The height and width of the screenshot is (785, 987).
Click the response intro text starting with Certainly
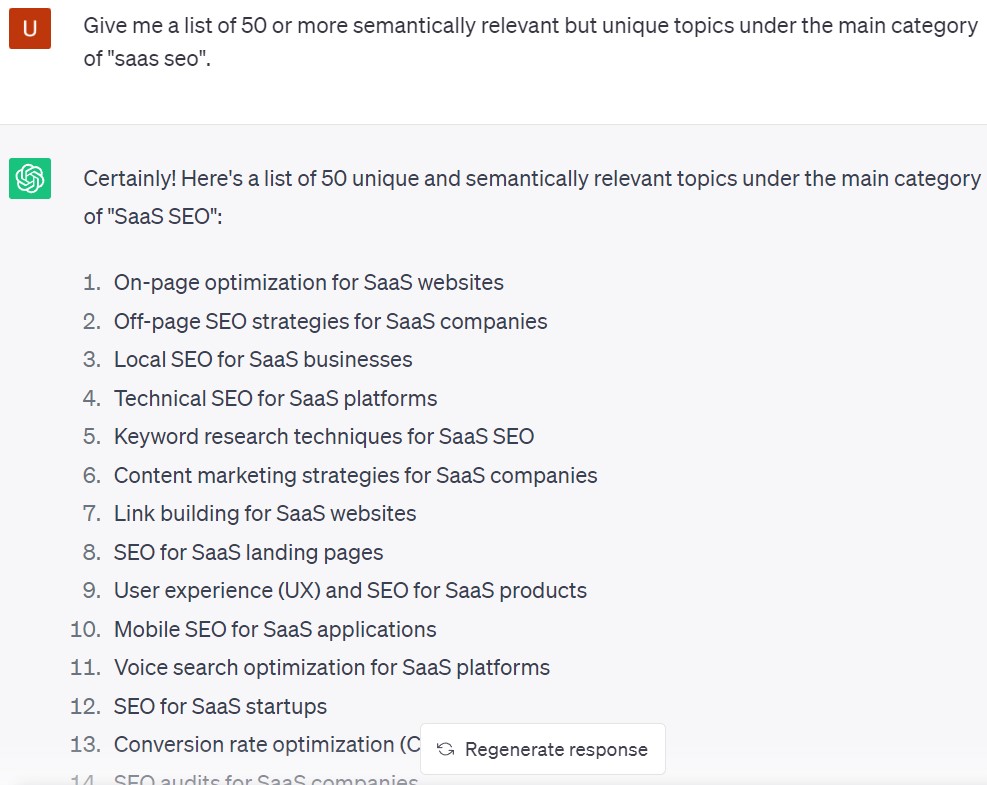532,197
